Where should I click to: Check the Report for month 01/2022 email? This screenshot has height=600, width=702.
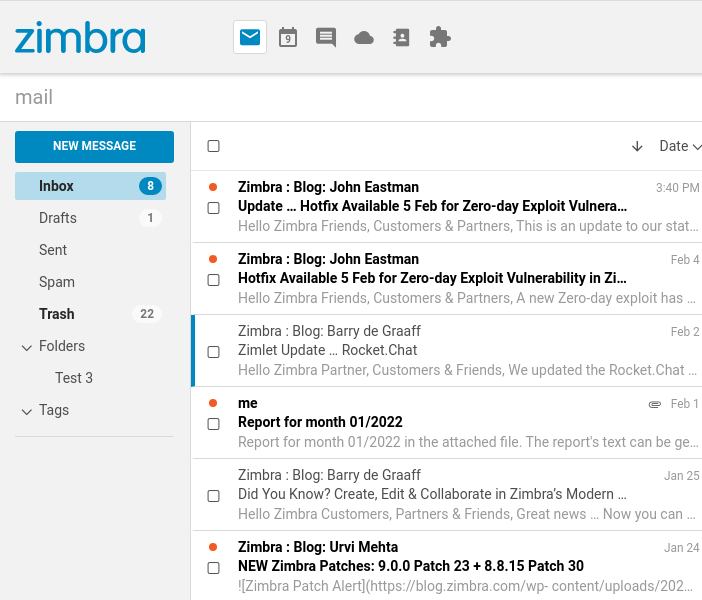214,424
